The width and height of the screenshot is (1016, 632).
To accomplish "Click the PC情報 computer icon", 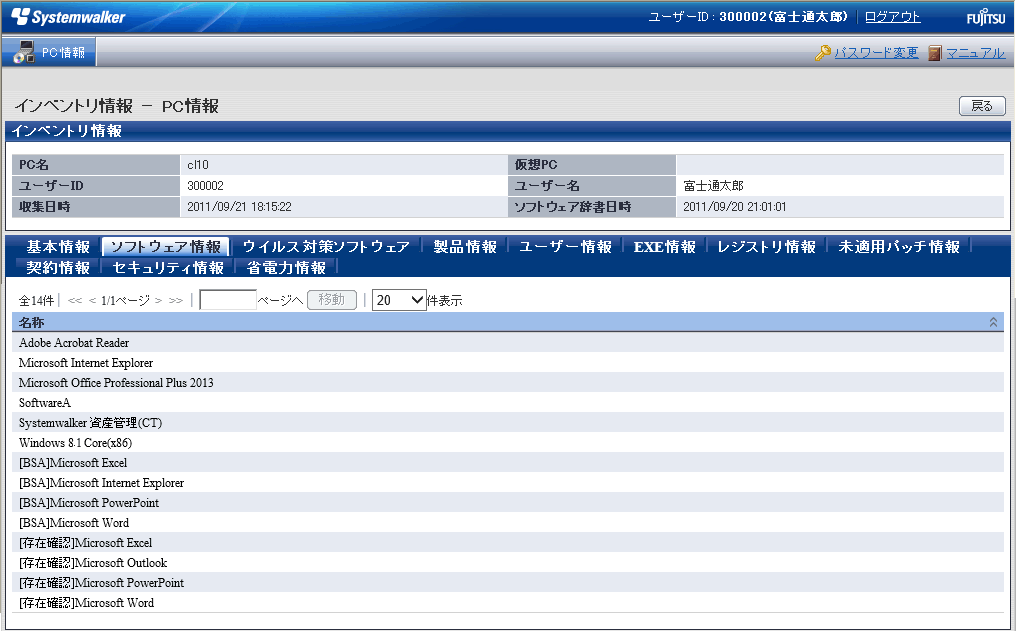I will click(24, 52).
